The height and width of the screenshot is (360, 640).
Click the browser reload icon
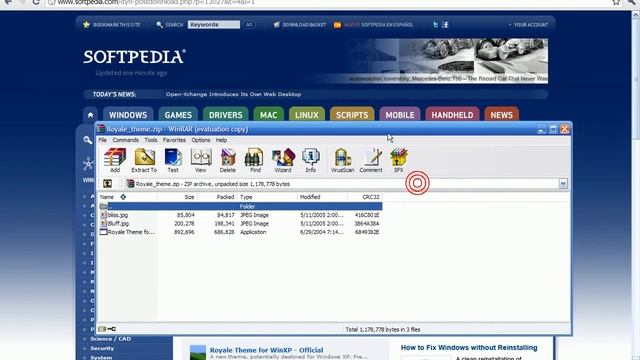[x=36, y=2]
